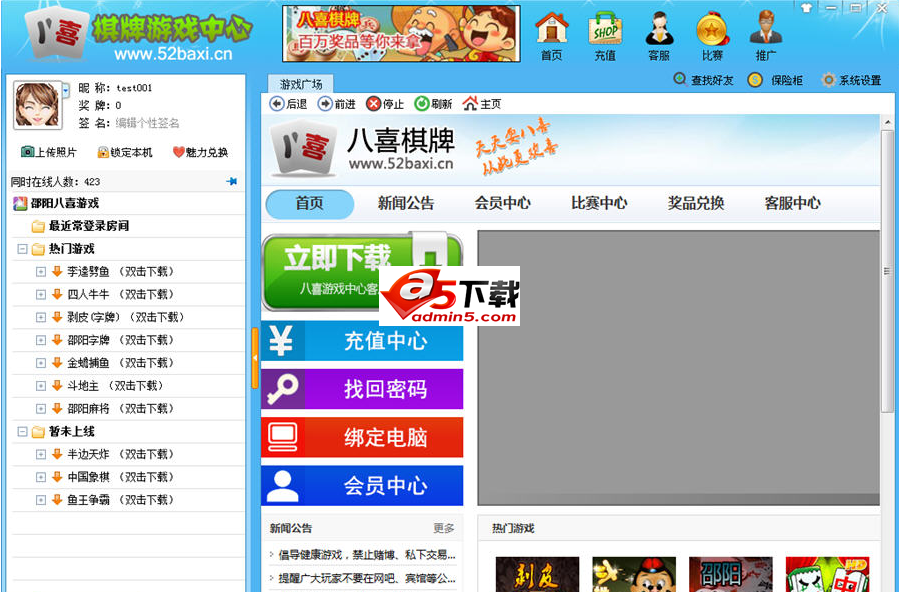This screenshot has height=592, width=899.
Task: Click the 前进 forward button
Action: coord(337,104)
